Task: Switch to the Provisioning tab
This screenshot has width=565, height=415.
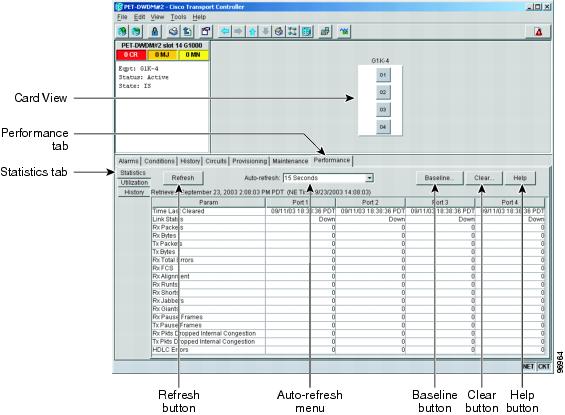Action: coord(250,161)
